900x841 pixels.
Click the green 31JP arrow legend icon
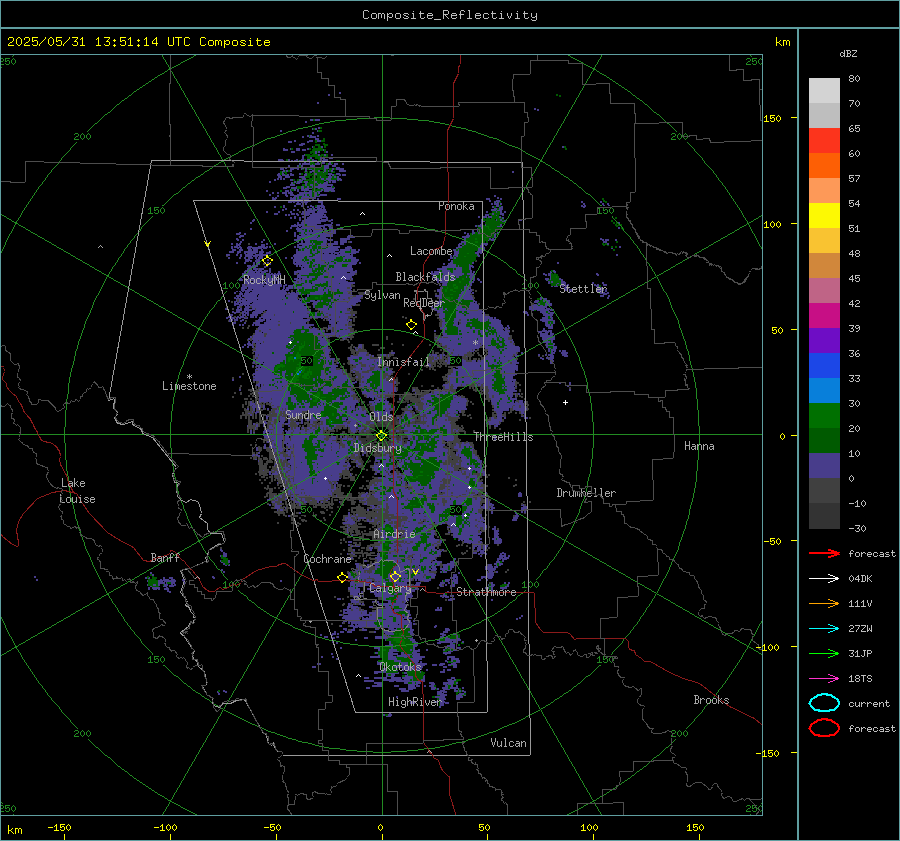tap(824, 653)
